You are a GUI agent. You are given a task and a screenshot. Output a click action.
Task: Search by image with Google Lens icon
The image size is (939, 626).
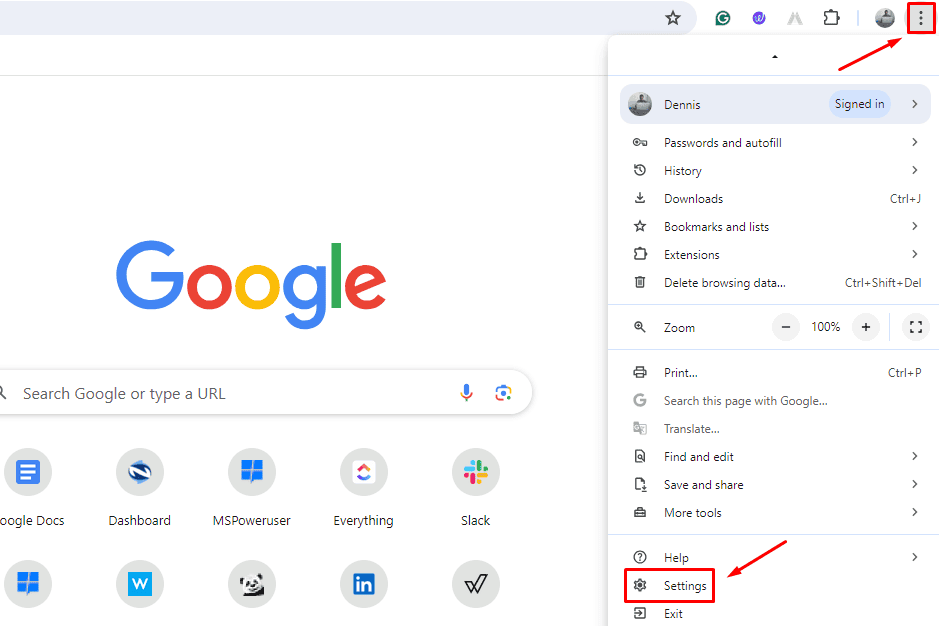pyautogui.click(x=503, y=393)
